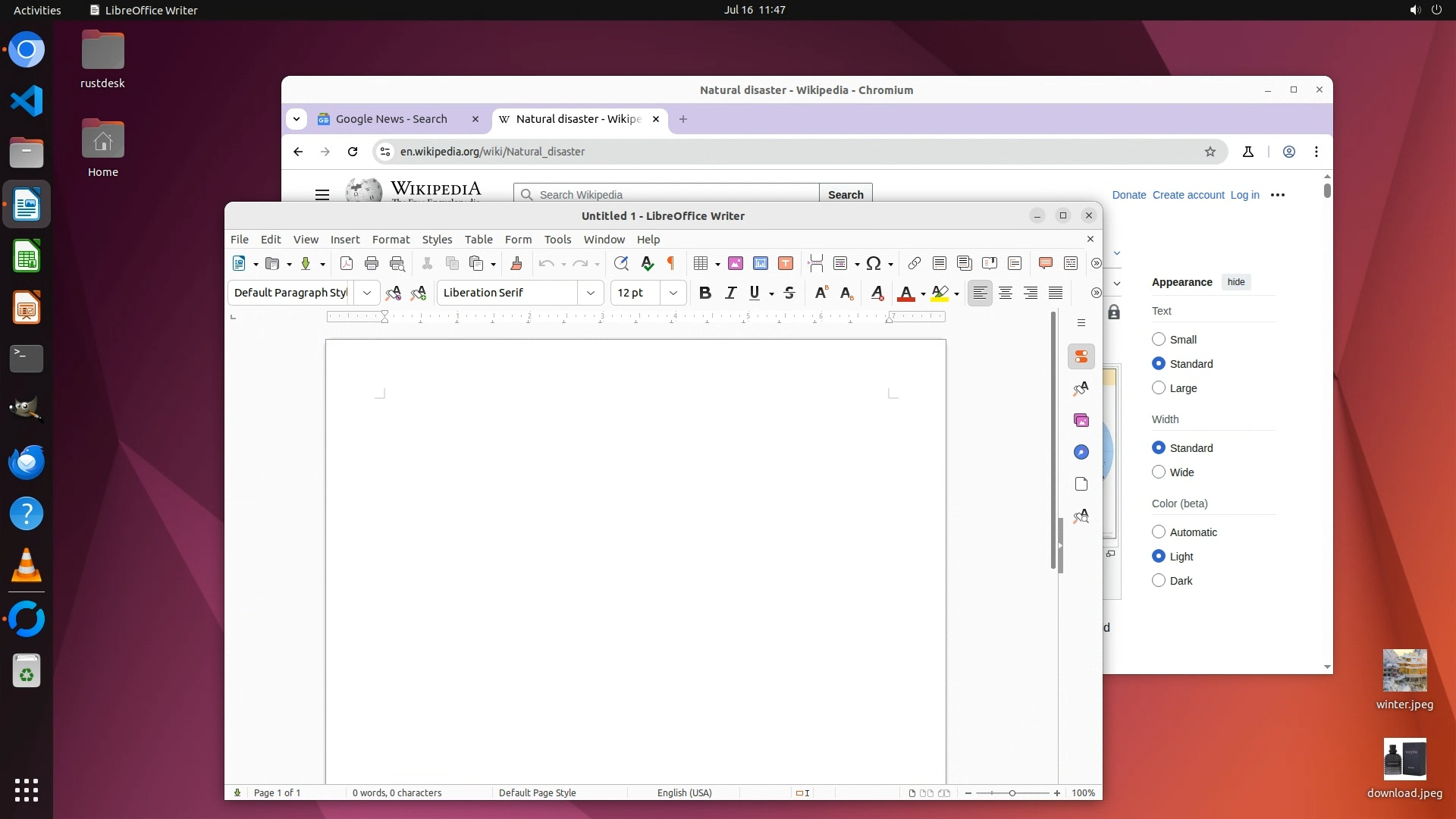Click the Italic formatting icon
Screen dimensions: 1456x819
730,293
